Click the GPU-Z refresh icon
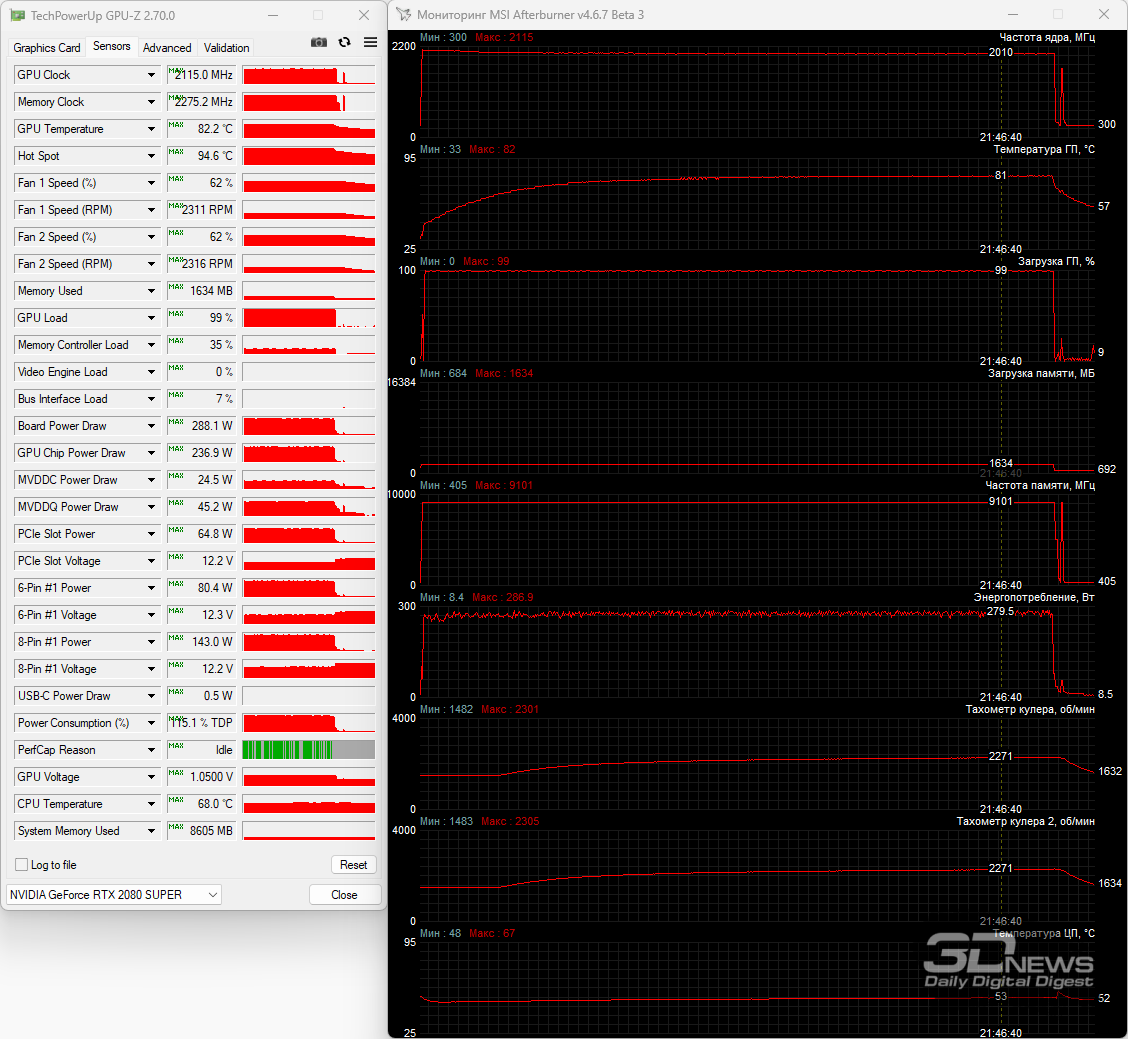 345,42
